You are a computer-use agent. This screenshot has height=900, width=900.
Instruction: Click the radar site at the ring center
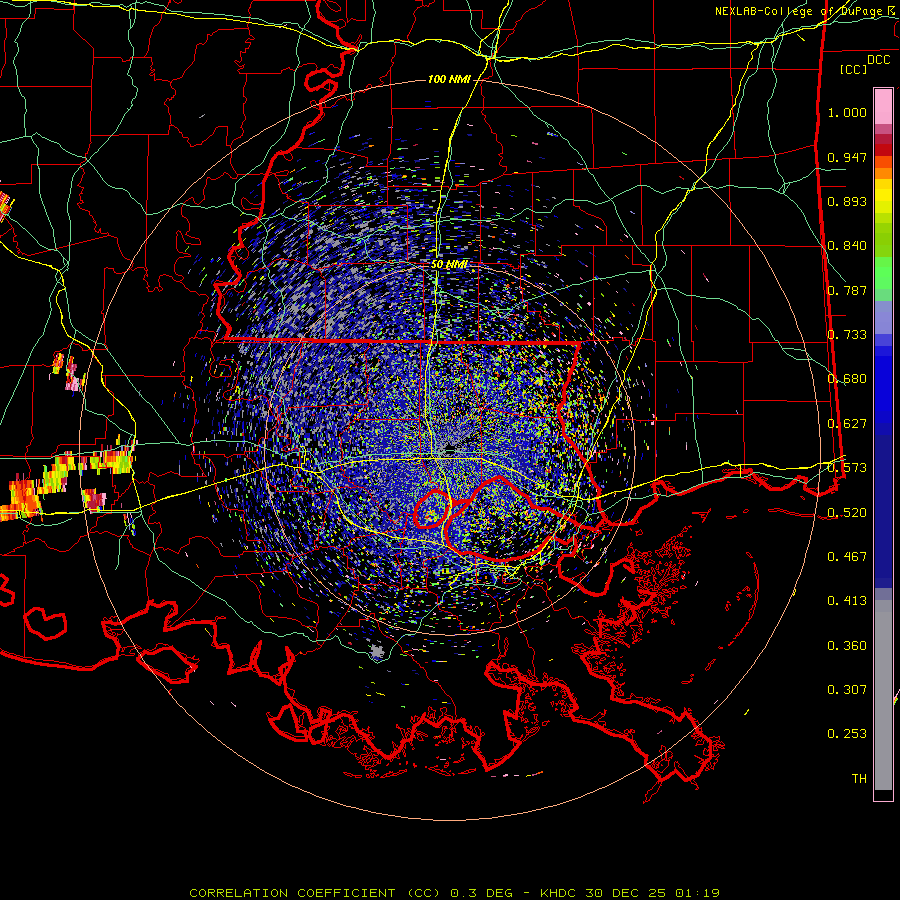coord(449,448)
